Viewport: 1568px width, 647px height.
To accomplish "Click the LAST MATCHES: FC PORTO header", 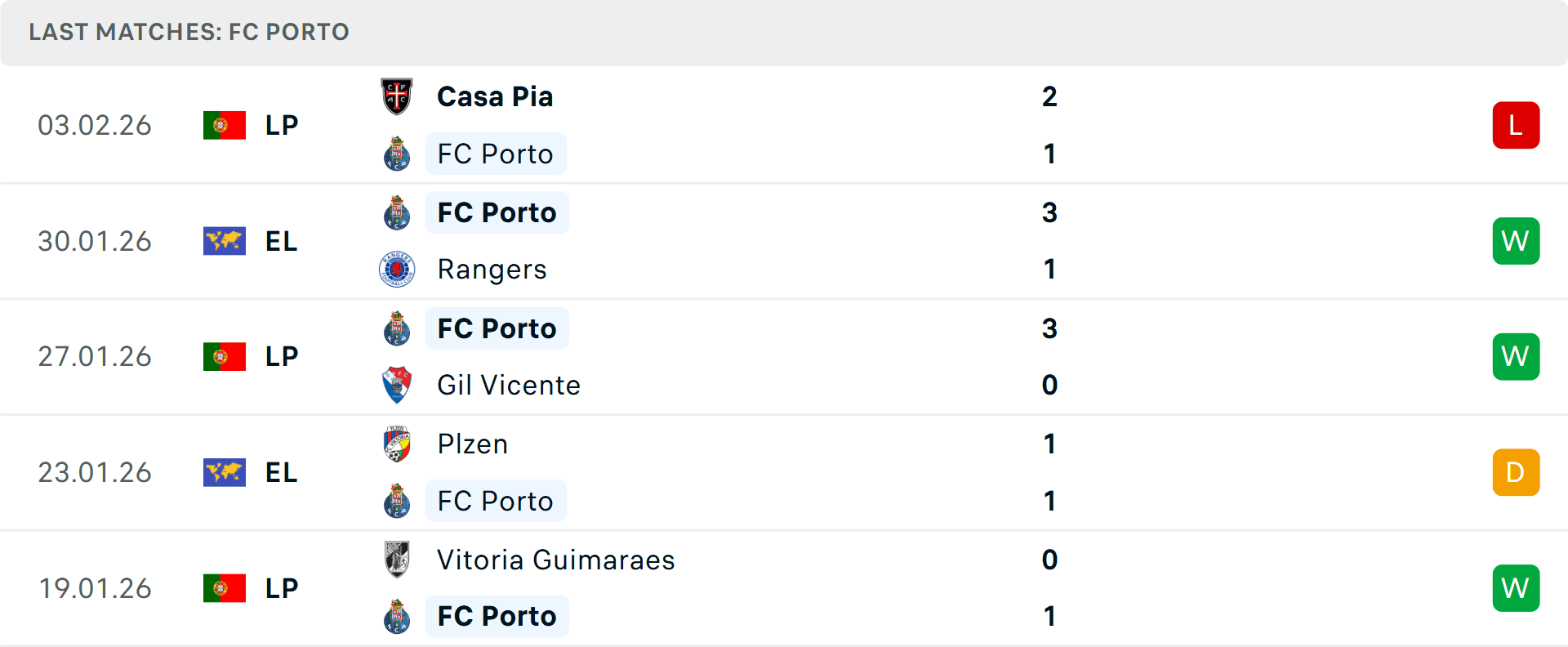I will pos(189,32).
